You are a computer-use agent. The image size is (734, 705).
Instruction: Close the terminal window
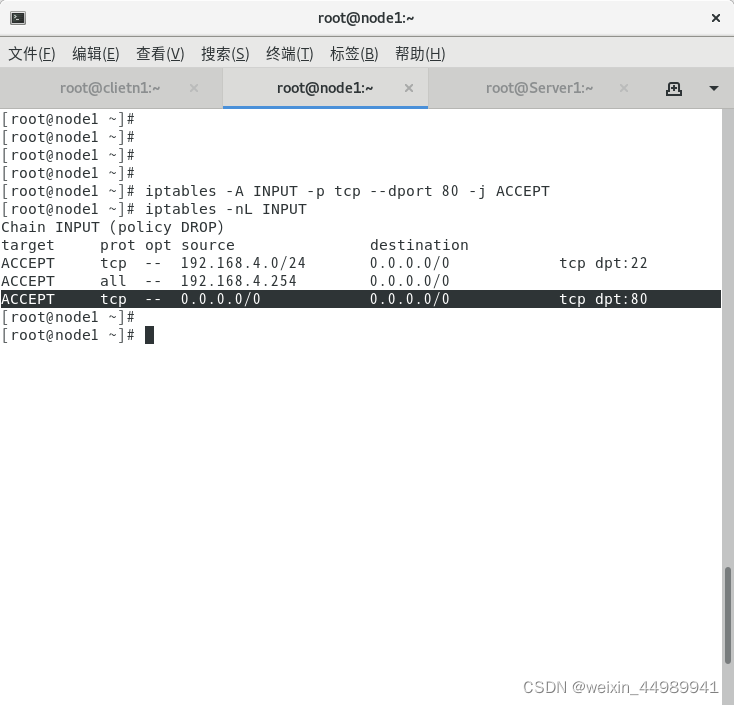(716, 18)
